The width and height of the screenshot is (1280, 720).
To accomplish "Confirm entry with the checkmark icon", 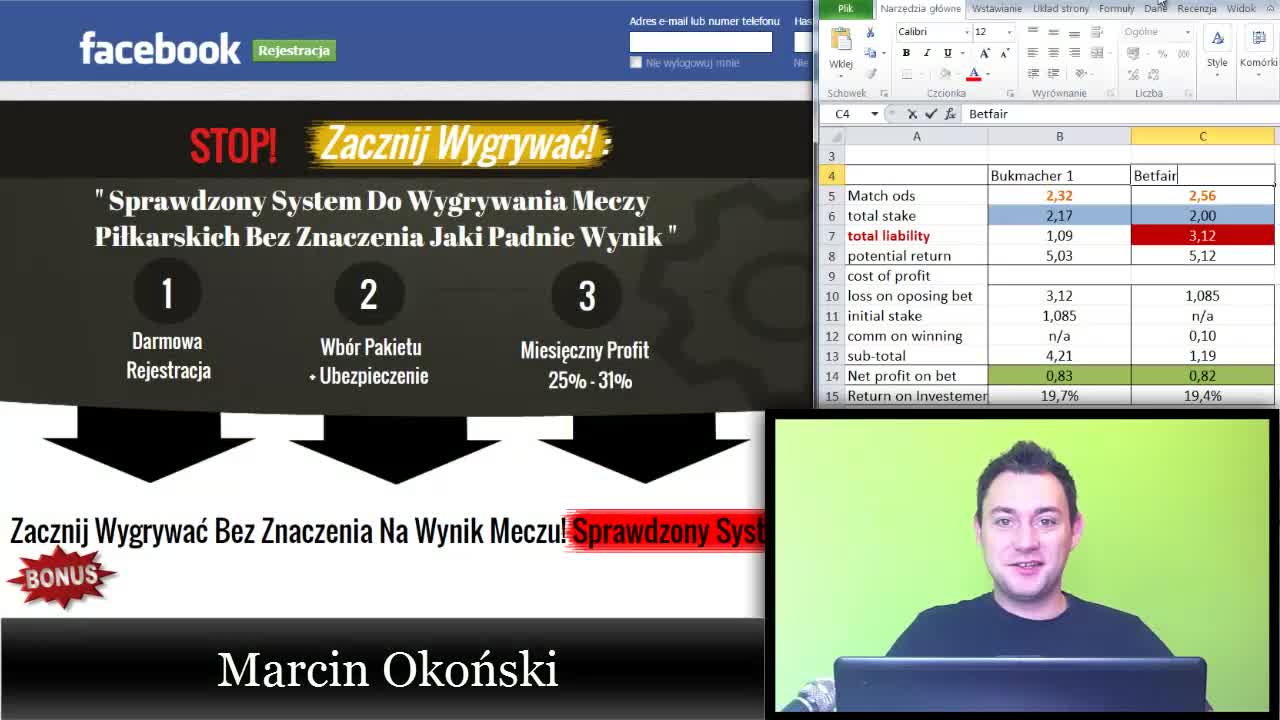I will (931, 114).
